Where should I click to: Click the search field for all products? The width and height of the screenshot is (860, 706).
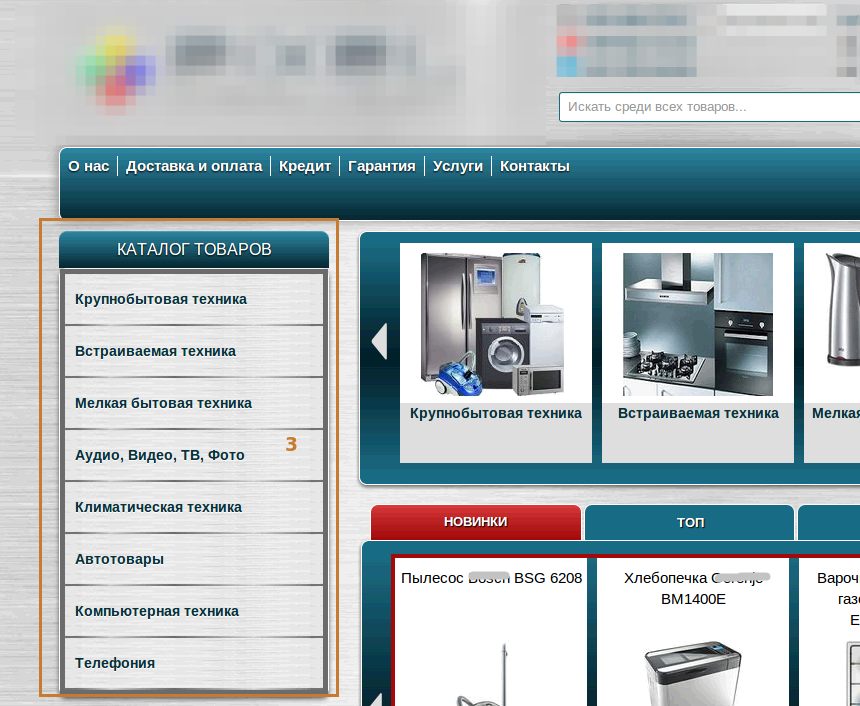tap(709, 107)
